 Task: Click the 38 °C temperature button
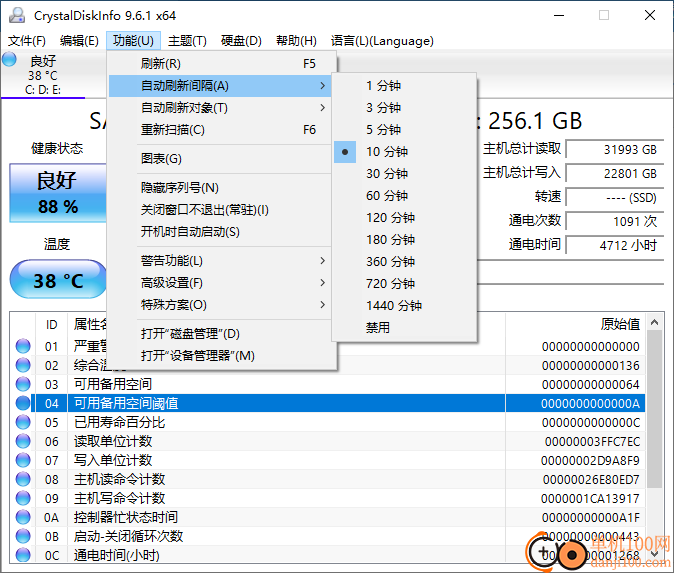point(58,279)
